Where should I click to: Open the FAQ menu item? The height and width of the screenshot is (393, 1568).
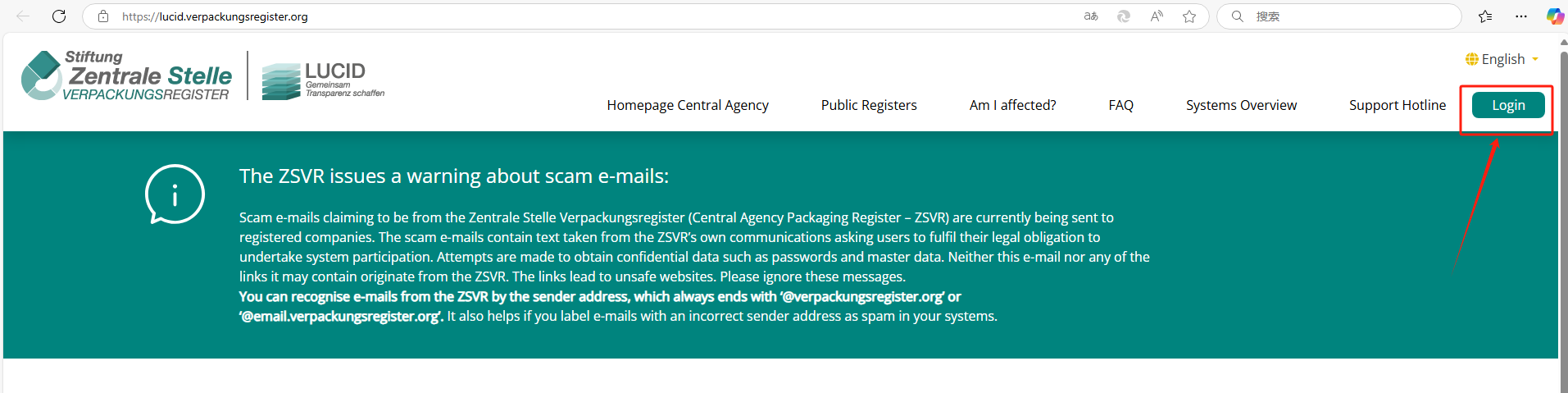(1120, 105)
